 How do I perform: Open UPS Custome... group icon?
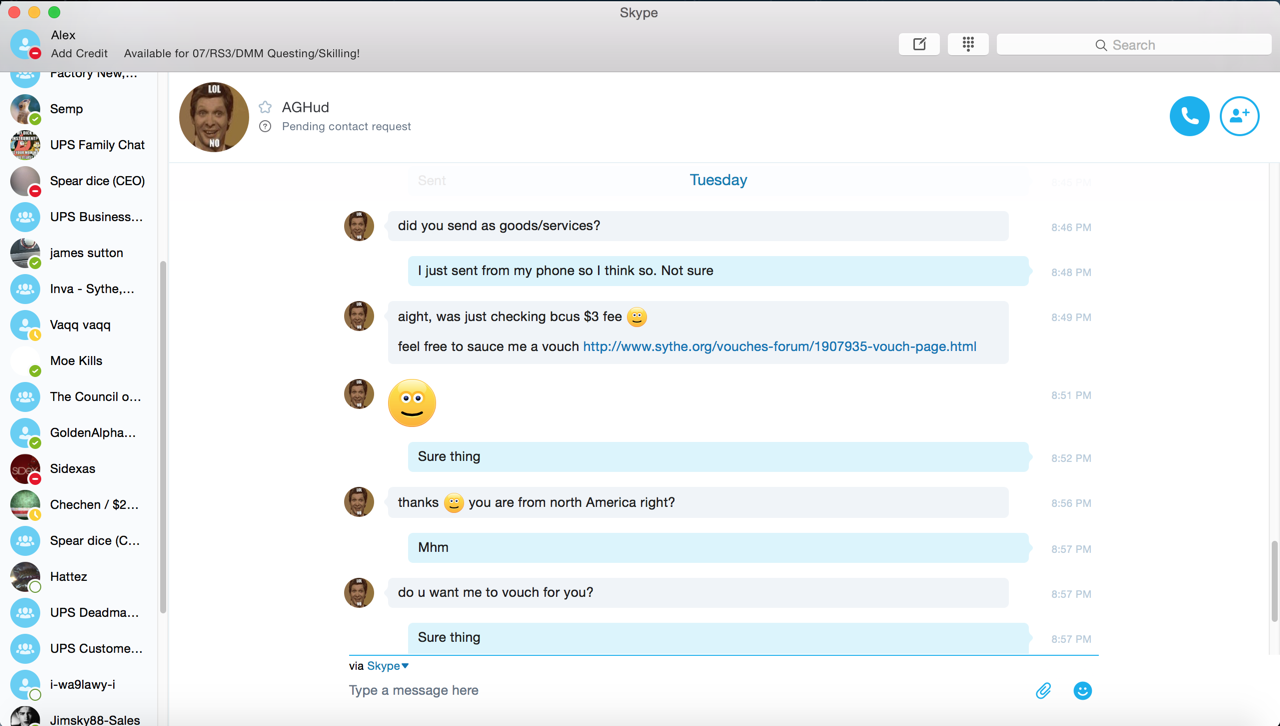[x=25, y=649]
